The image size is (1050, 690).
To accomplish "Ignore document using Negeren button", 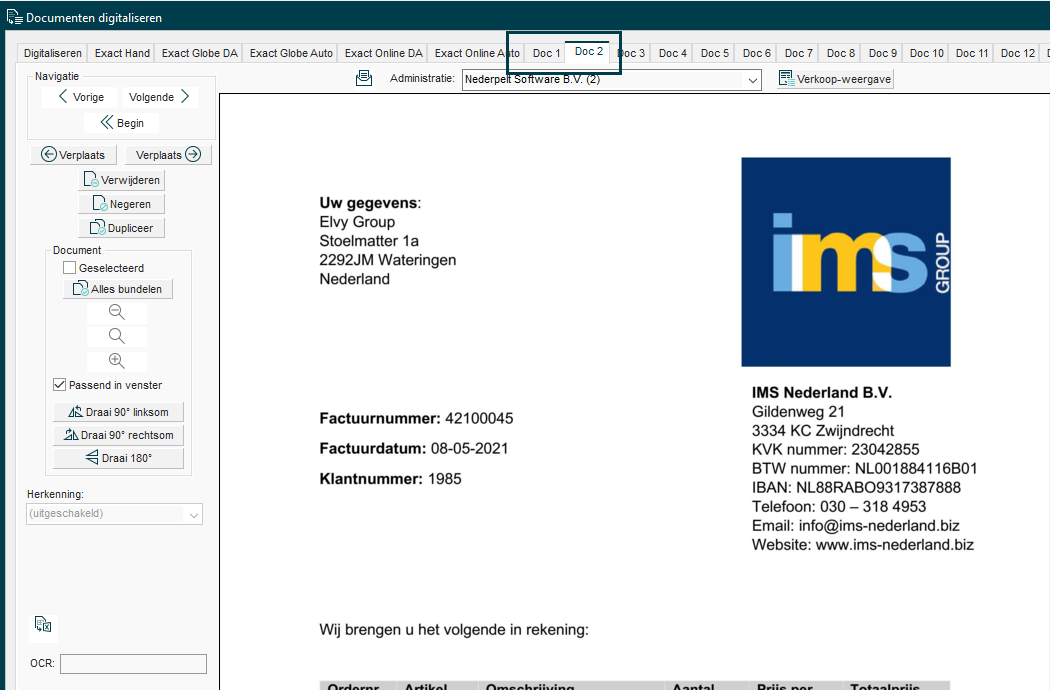I will 121,204.
